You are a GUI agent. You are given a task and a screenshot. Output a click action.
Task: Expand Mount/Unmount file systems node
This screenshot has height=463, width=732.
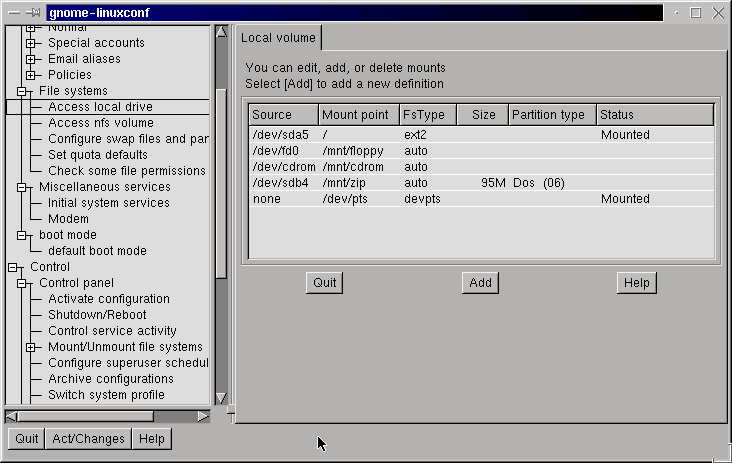pos(30,348)
